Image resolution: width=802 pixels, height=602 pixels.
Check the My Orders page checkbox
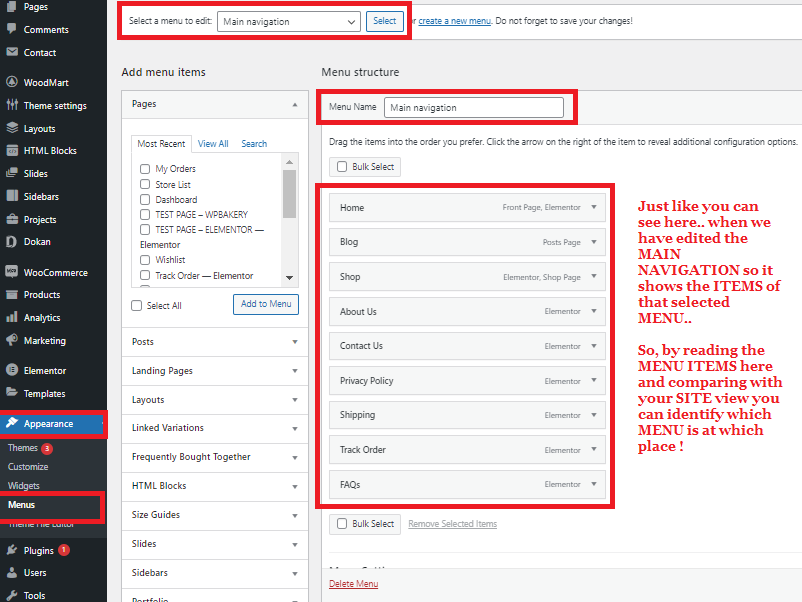click(x=145, y=169)
